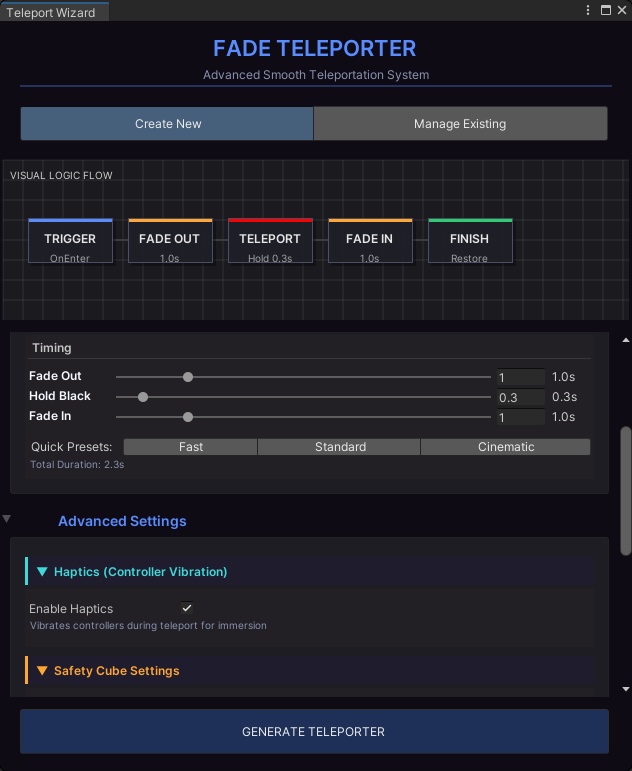The width and height of the screenshot is (632, 771).
Task: Select the FADE OUT flow node
Action: (170, 241)
